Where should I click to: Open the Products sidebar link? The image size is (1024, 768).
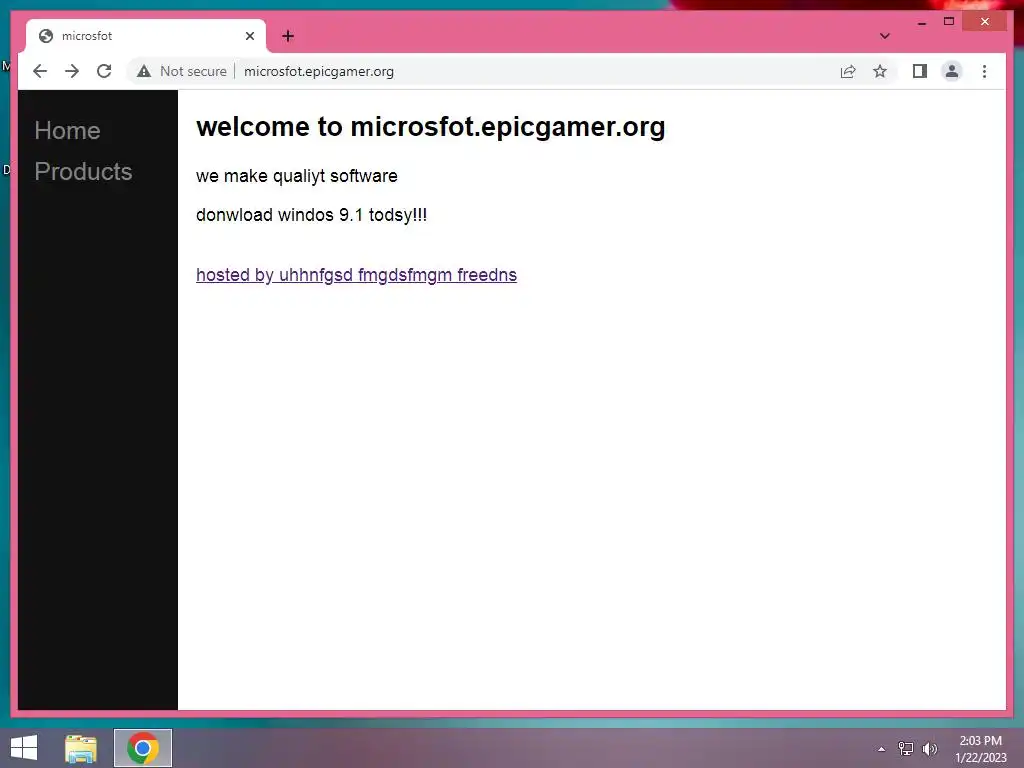click(x=84, y=172)
